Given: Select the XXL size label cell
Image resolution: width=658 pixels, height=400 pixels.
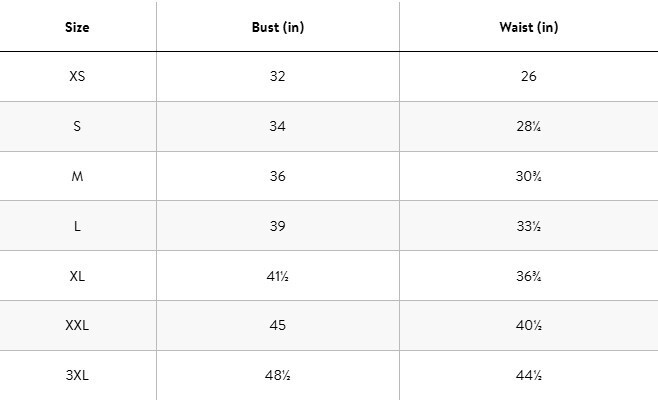Looking at the screenshot, I should [x=77, y=326].
